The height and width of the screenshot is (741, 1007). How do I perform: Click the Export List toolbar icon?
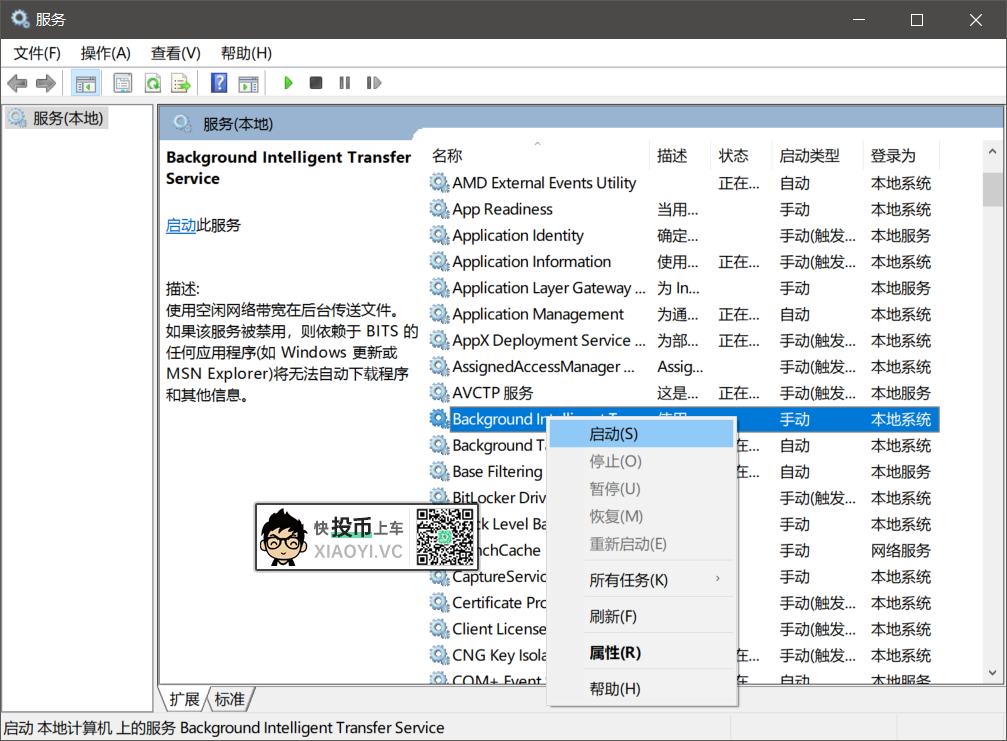pyautogui.click(x=180, y=83)
